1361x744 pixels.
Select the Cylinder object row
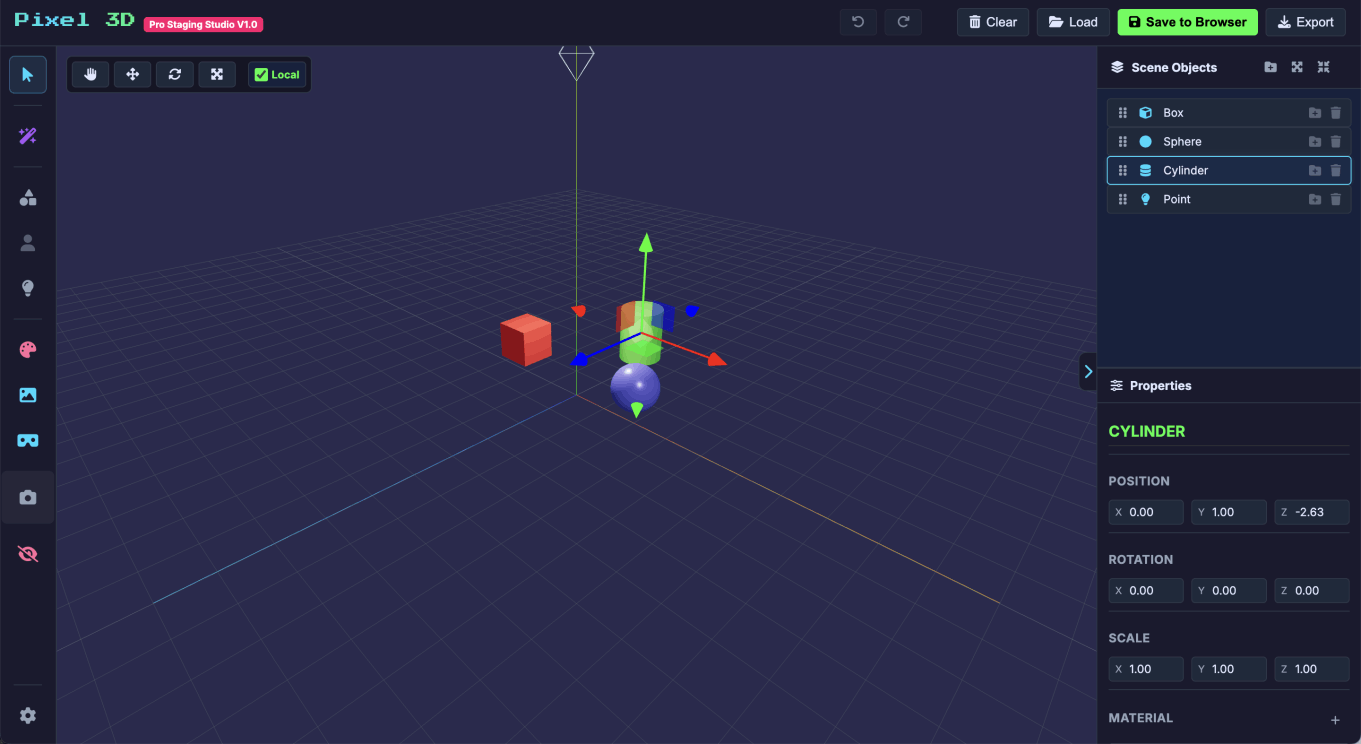1229,170
